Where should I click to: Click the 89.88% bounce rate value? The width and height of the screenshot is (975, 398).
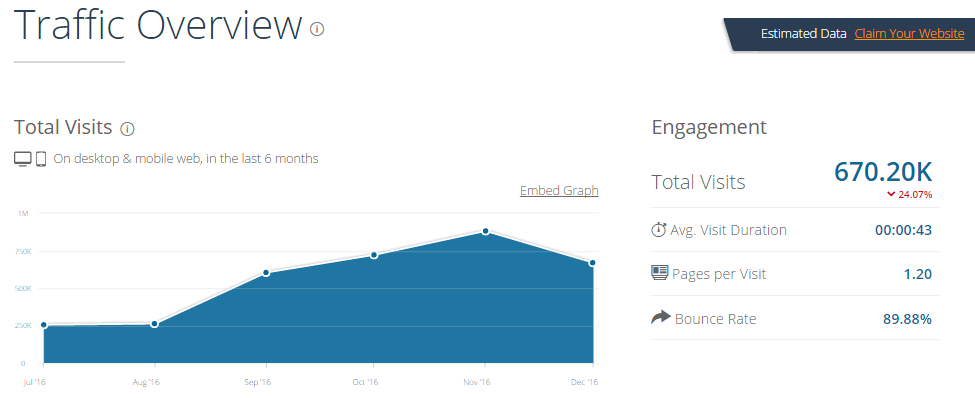pyautogui.click(x=907, y=320)
